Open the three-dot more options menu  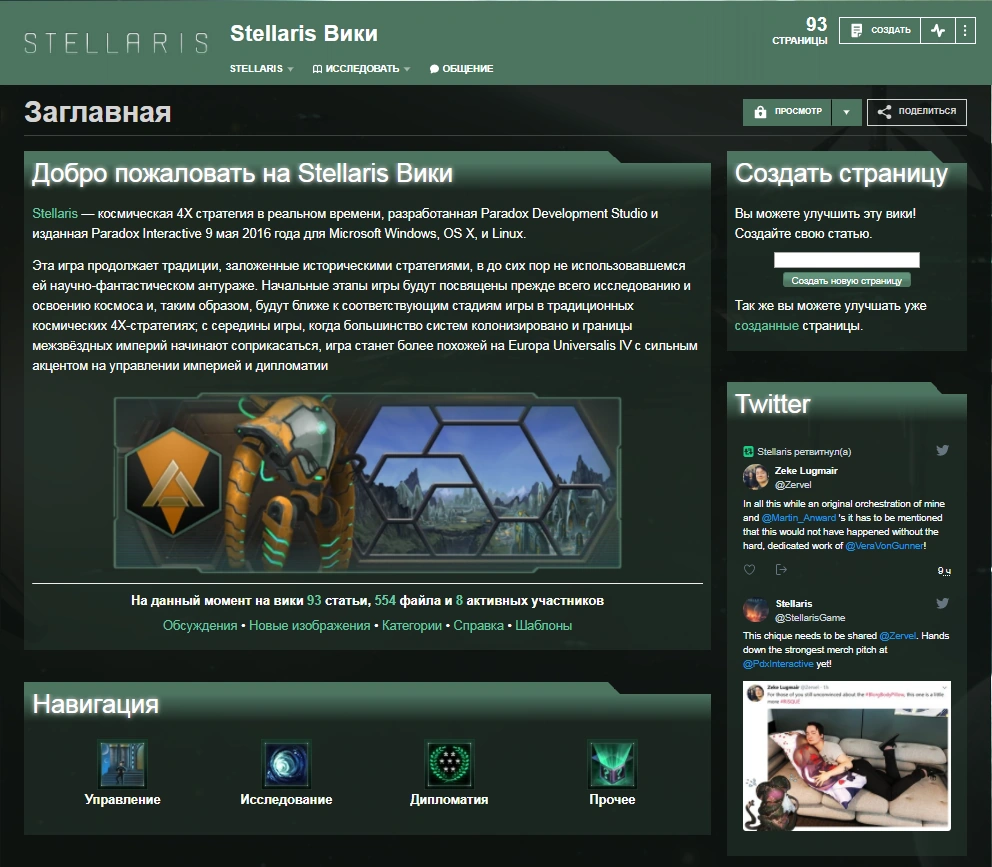(x=965, y=30)
